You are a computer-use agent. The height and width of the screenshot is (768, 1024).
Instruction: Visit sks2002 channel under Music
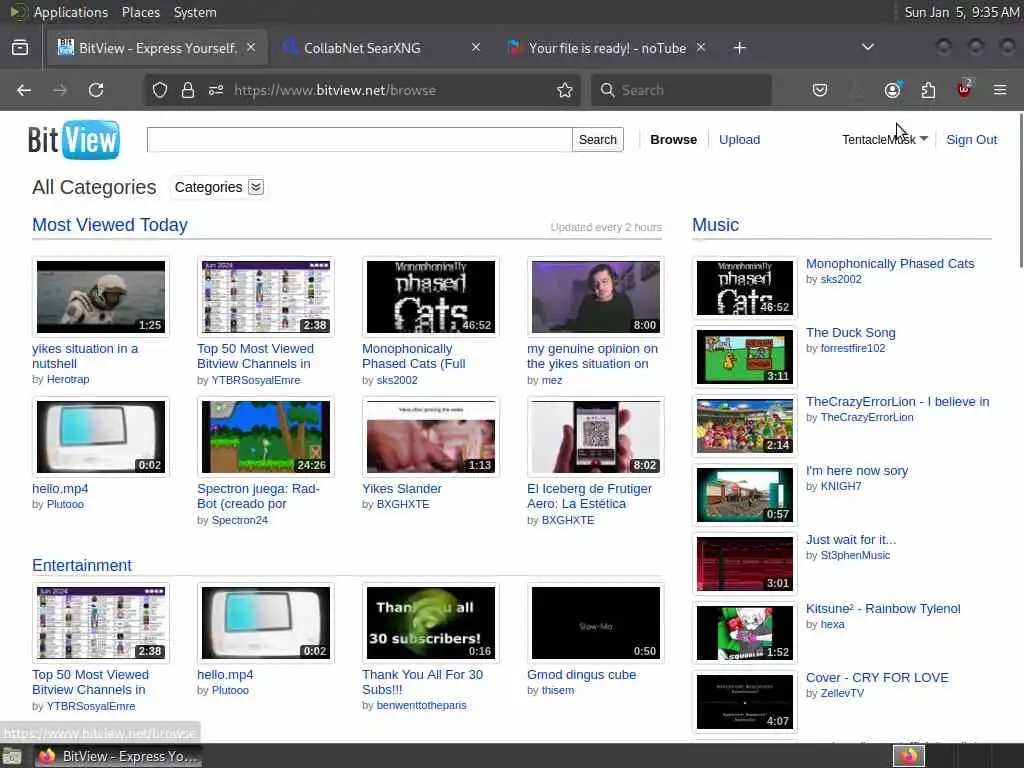pos(841,280)
